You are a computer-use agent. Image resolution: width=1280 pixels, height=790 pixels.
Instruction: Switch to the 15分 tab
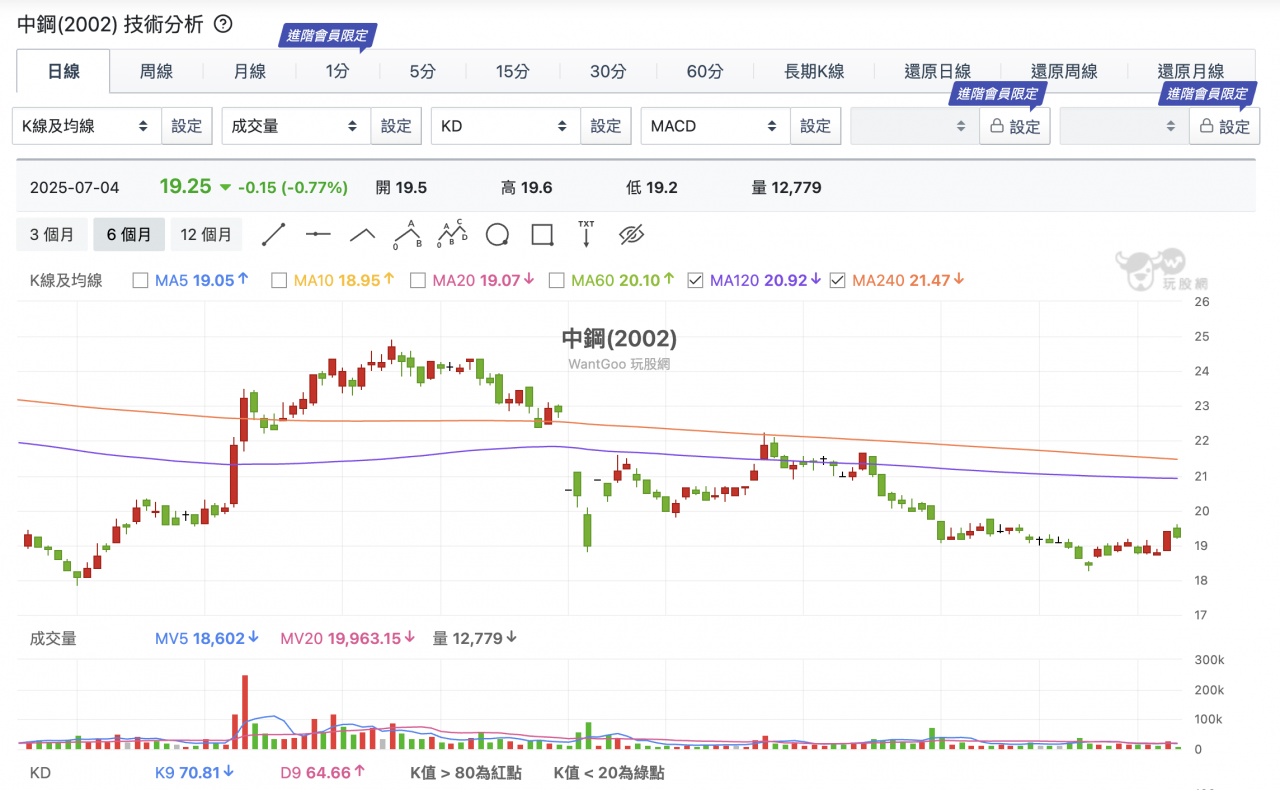(512, 71)
